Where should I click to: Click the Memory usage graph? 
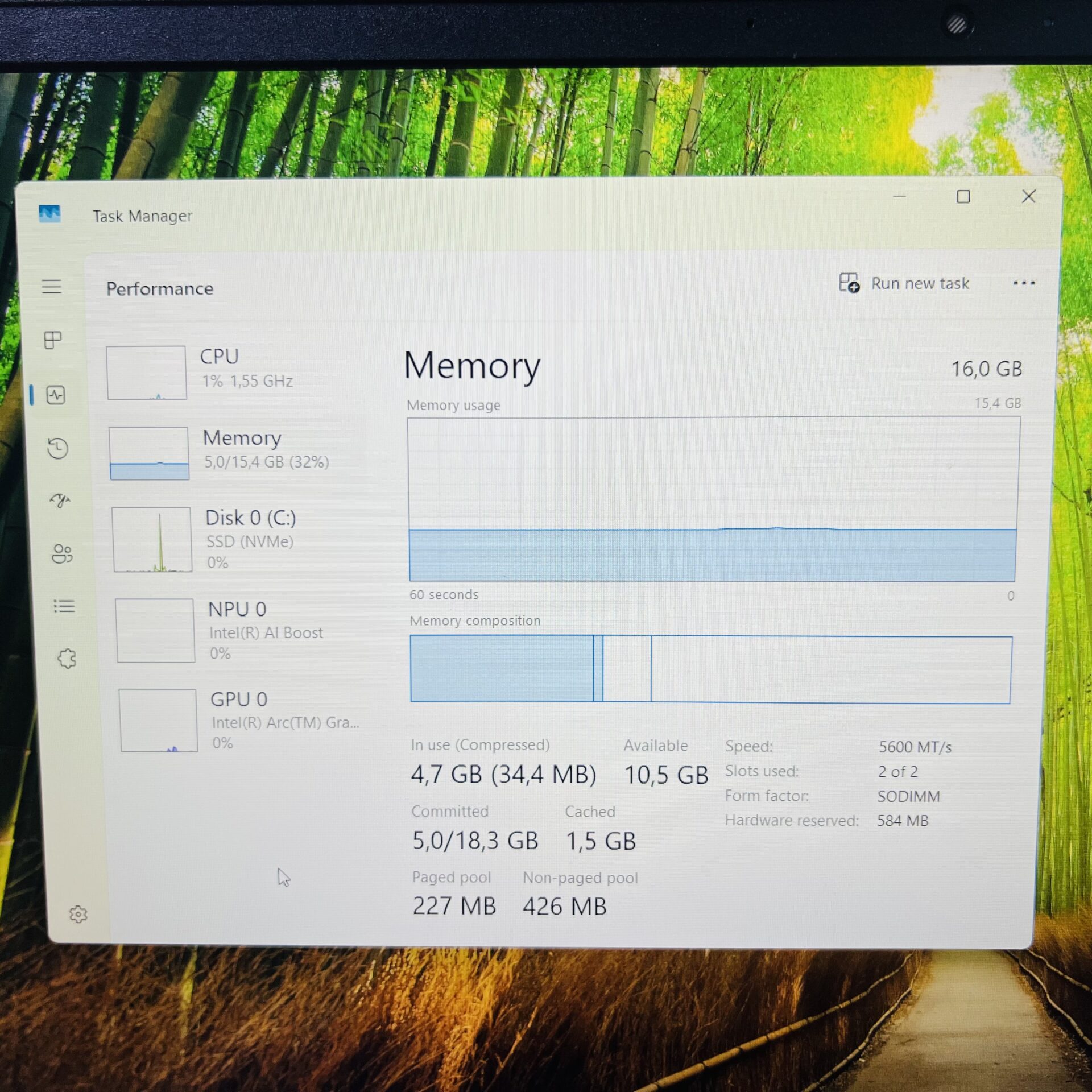point(713,499)
